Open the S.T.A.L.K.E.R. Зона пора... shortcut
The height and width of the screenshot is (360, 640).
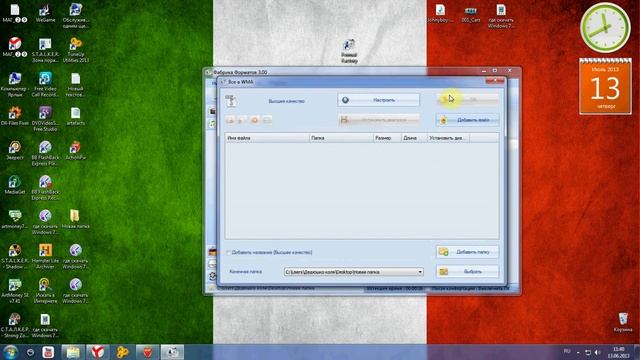point(45,50)
